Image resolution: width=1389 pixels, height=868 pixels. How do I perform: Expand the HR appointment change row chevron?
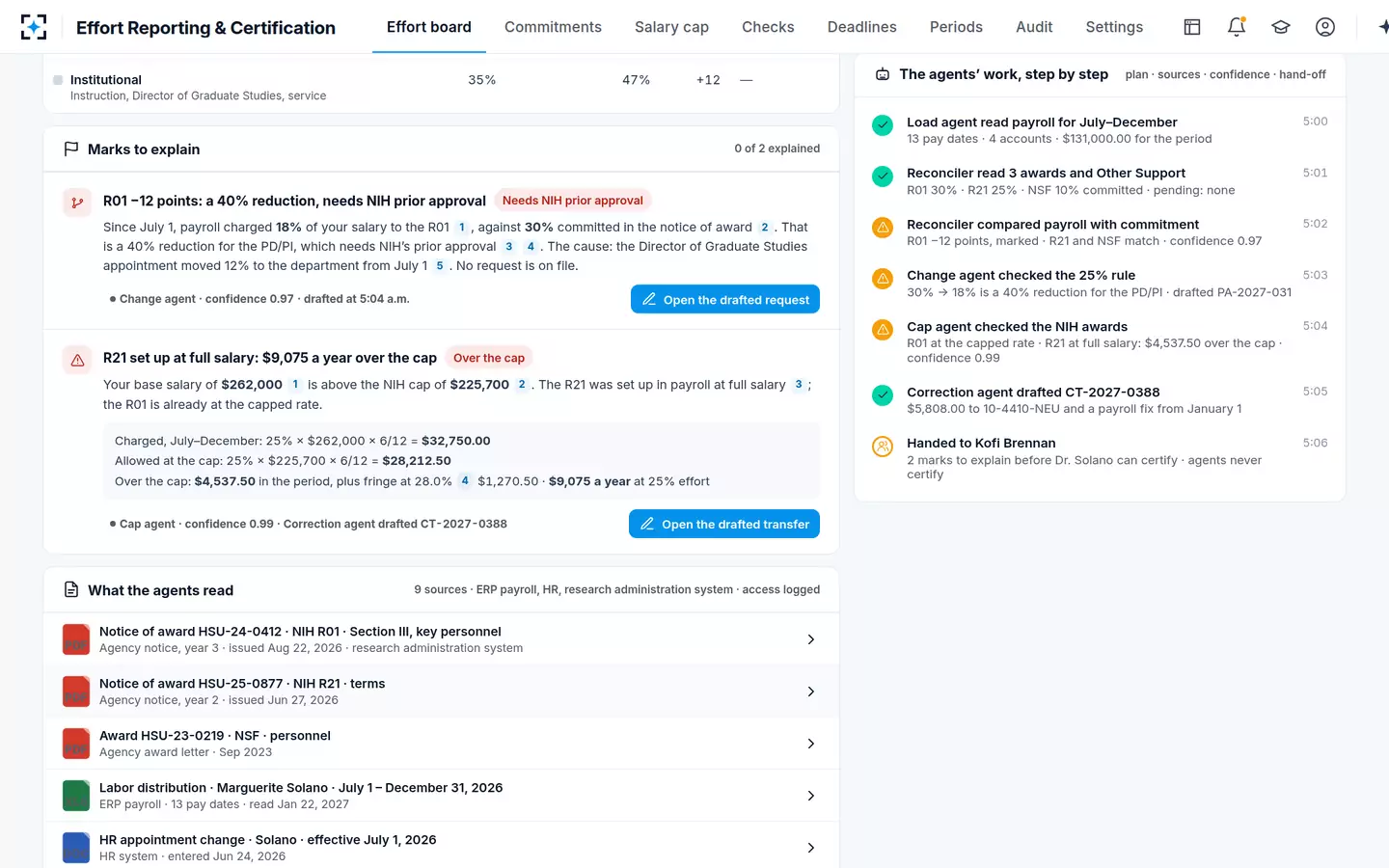(x=811, y=848)
